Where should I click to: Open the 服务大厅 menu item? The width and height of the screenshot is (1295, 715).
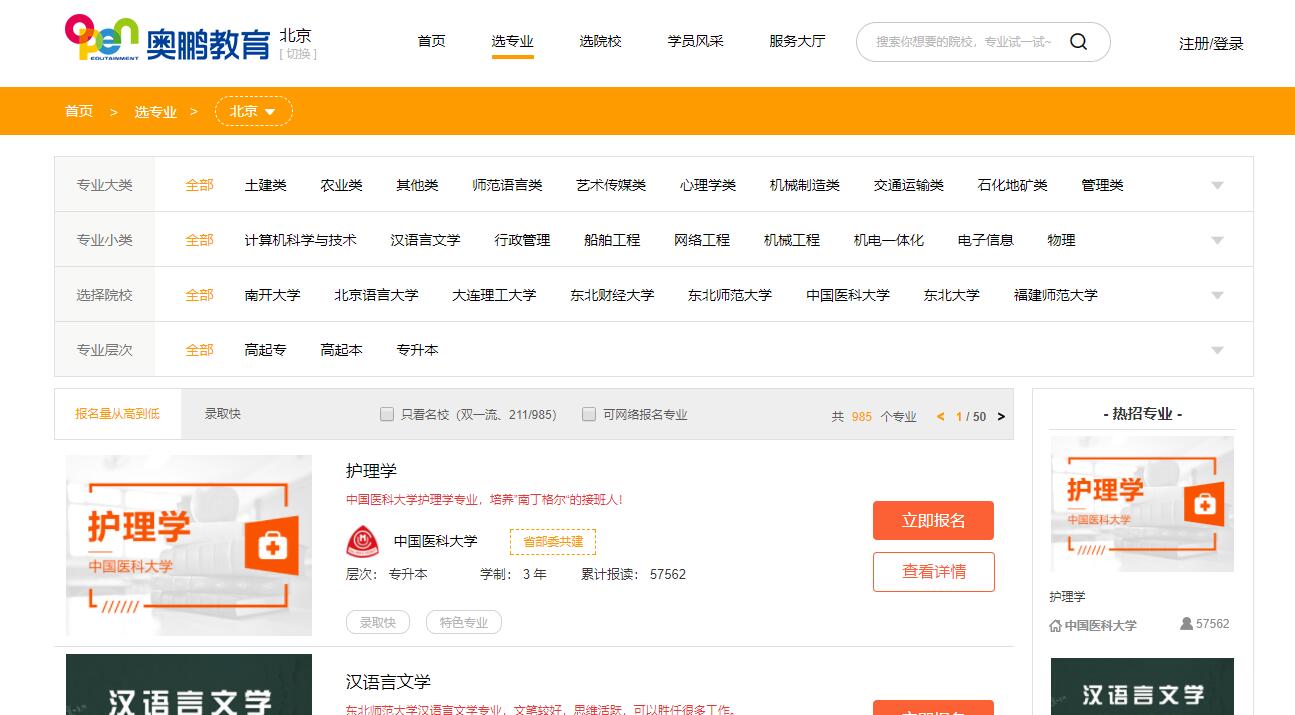tap(797, 41)
